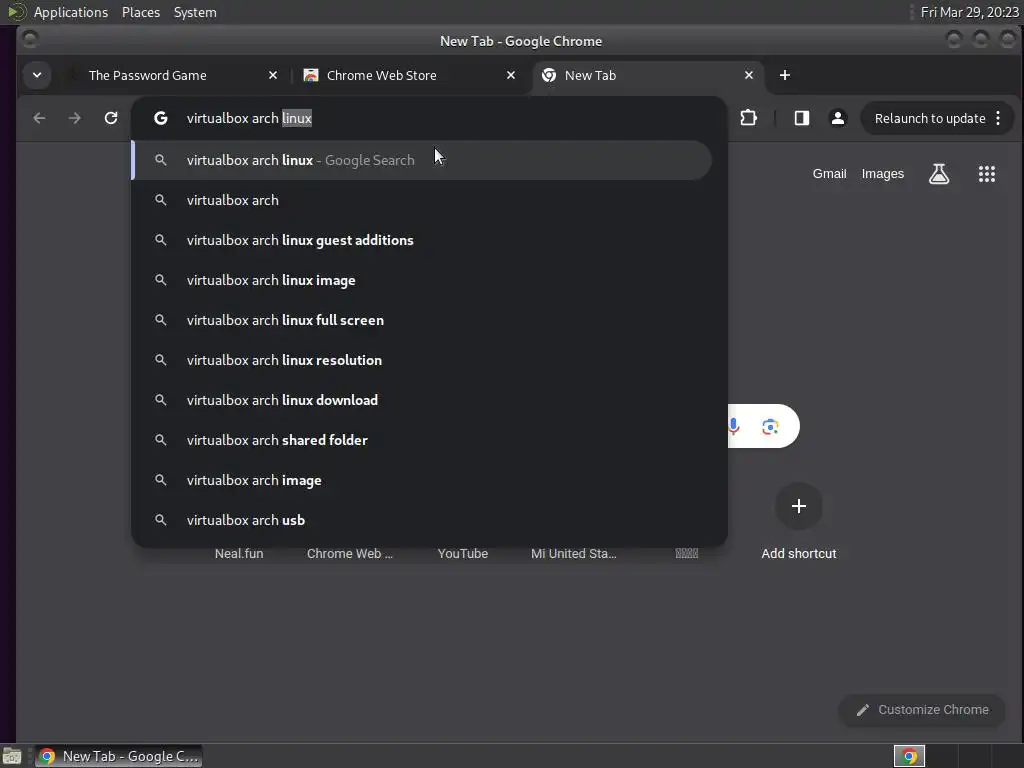Start voice search with the microphone icon
Screen dimensions: 1024x768
pyautogui.click(x=734, y=426)
